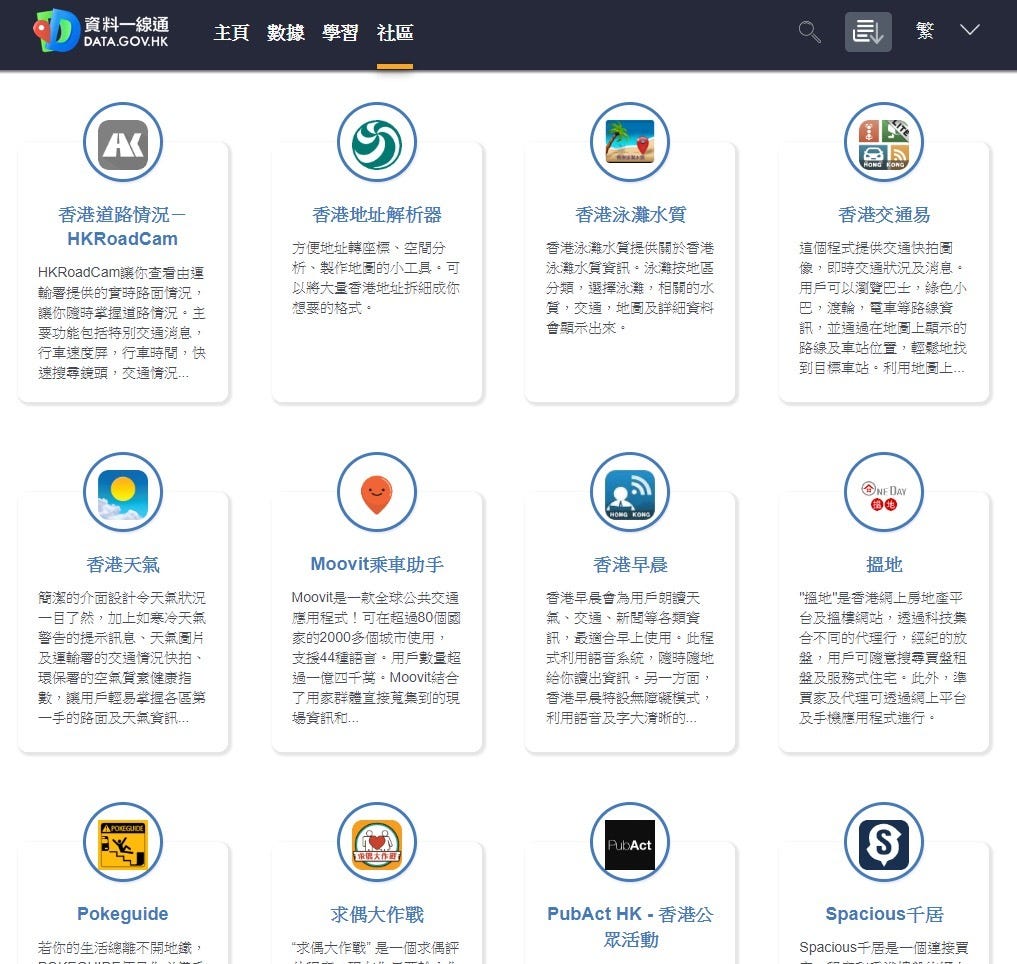1017x964 pixels.
Task: Click the download list icon button
Action: coord(868,32)
